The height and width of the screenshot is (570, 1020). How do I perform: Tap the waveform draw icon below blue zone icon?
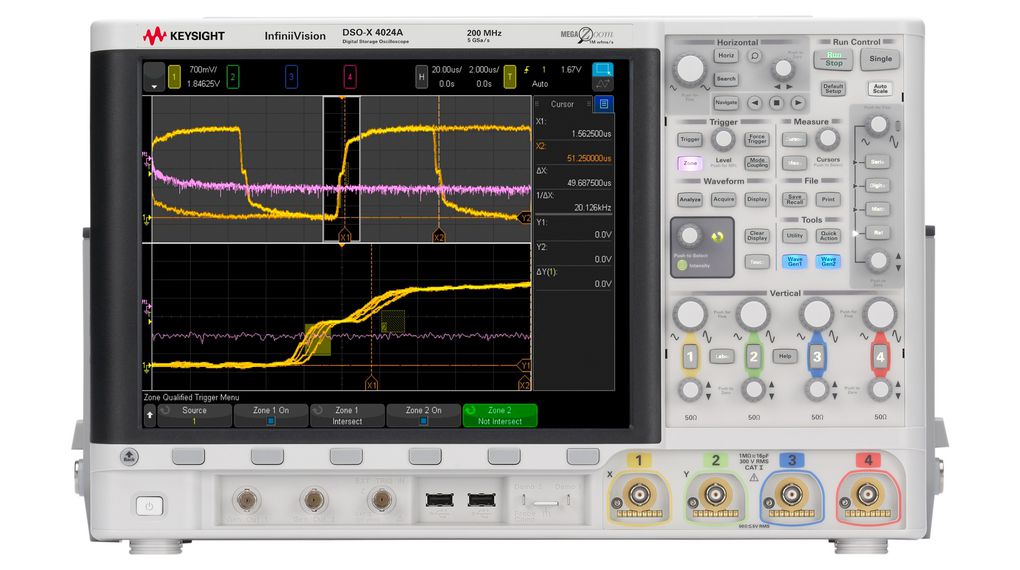pos(602,85)
